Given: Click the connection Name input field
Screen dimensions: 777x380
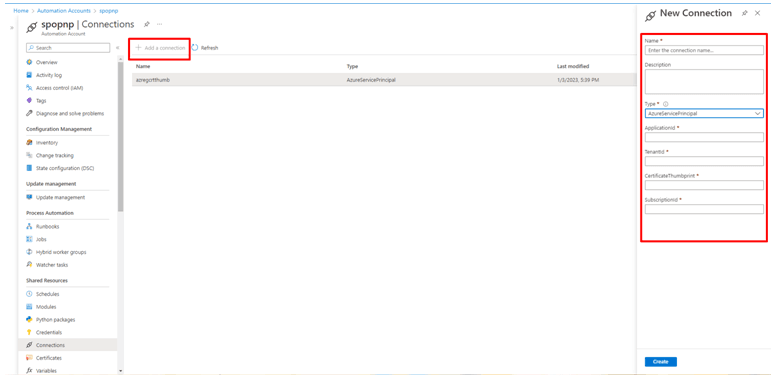Looking at the screenshot, I should pyautogui.click(x=704, y=50).
